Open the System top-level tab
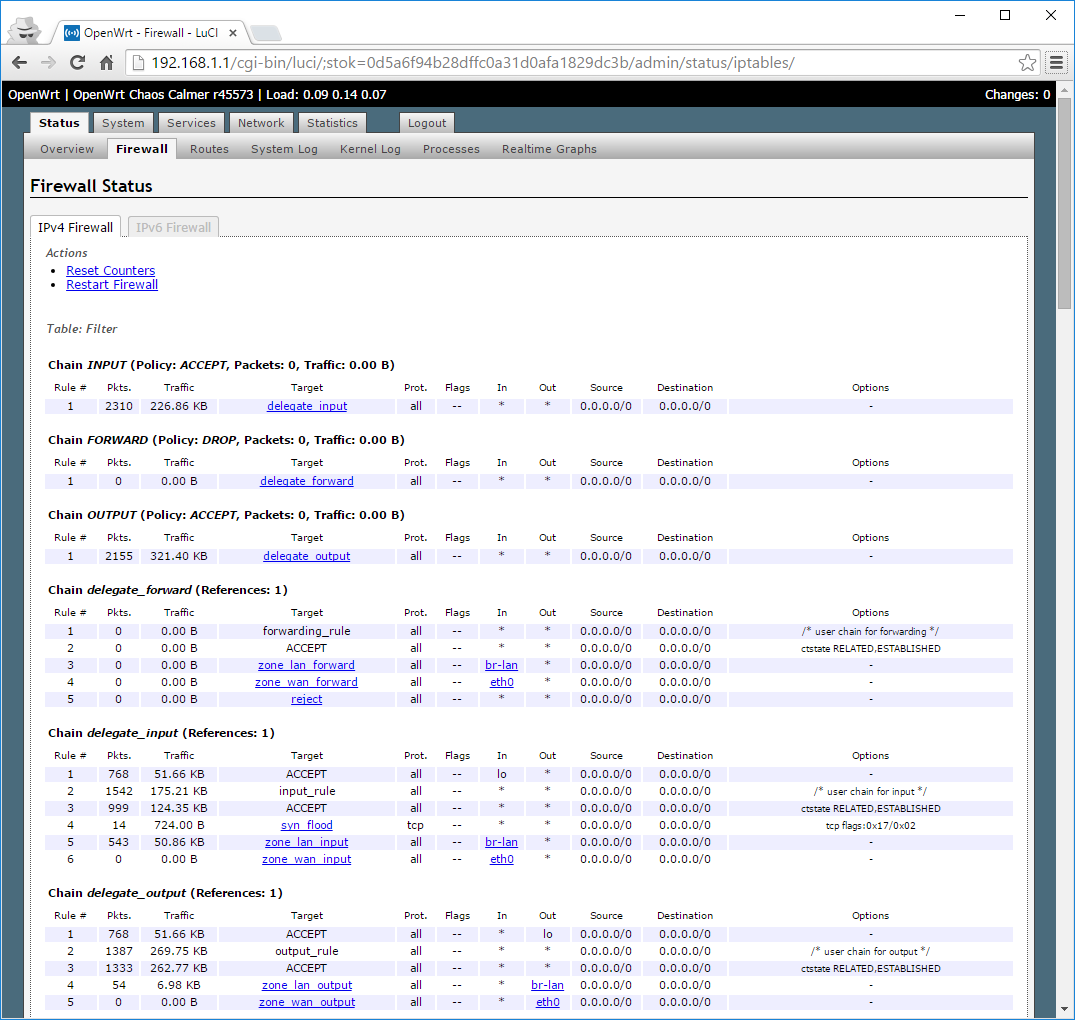The image size is (1075, 1020). [x=123, y=123]
